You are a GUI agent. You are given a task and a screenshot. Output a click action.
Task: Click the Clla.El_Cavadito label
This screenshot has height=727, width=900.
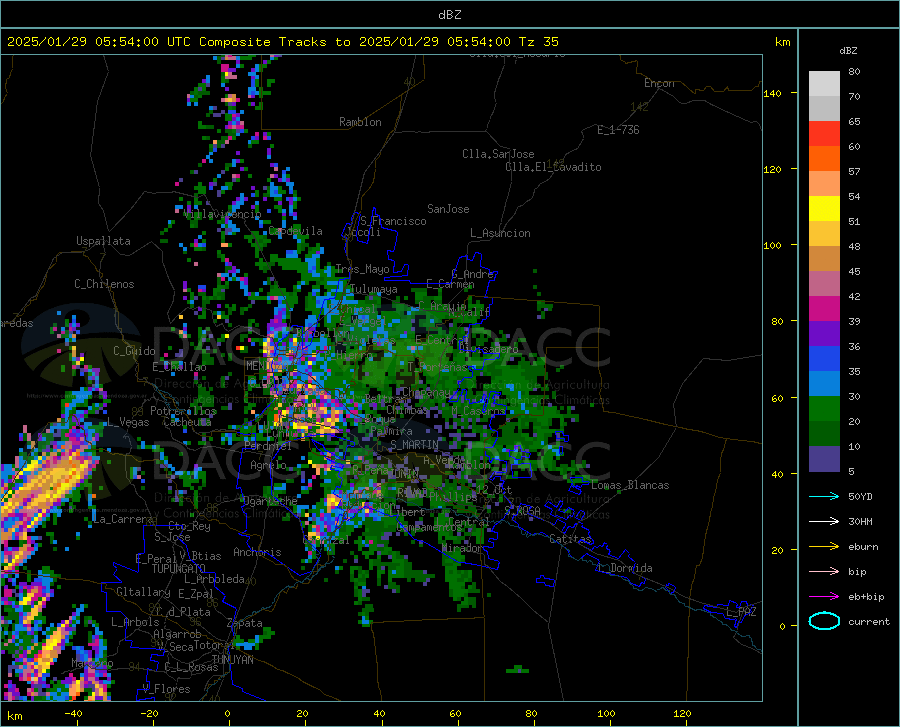(x=553, y=167)
